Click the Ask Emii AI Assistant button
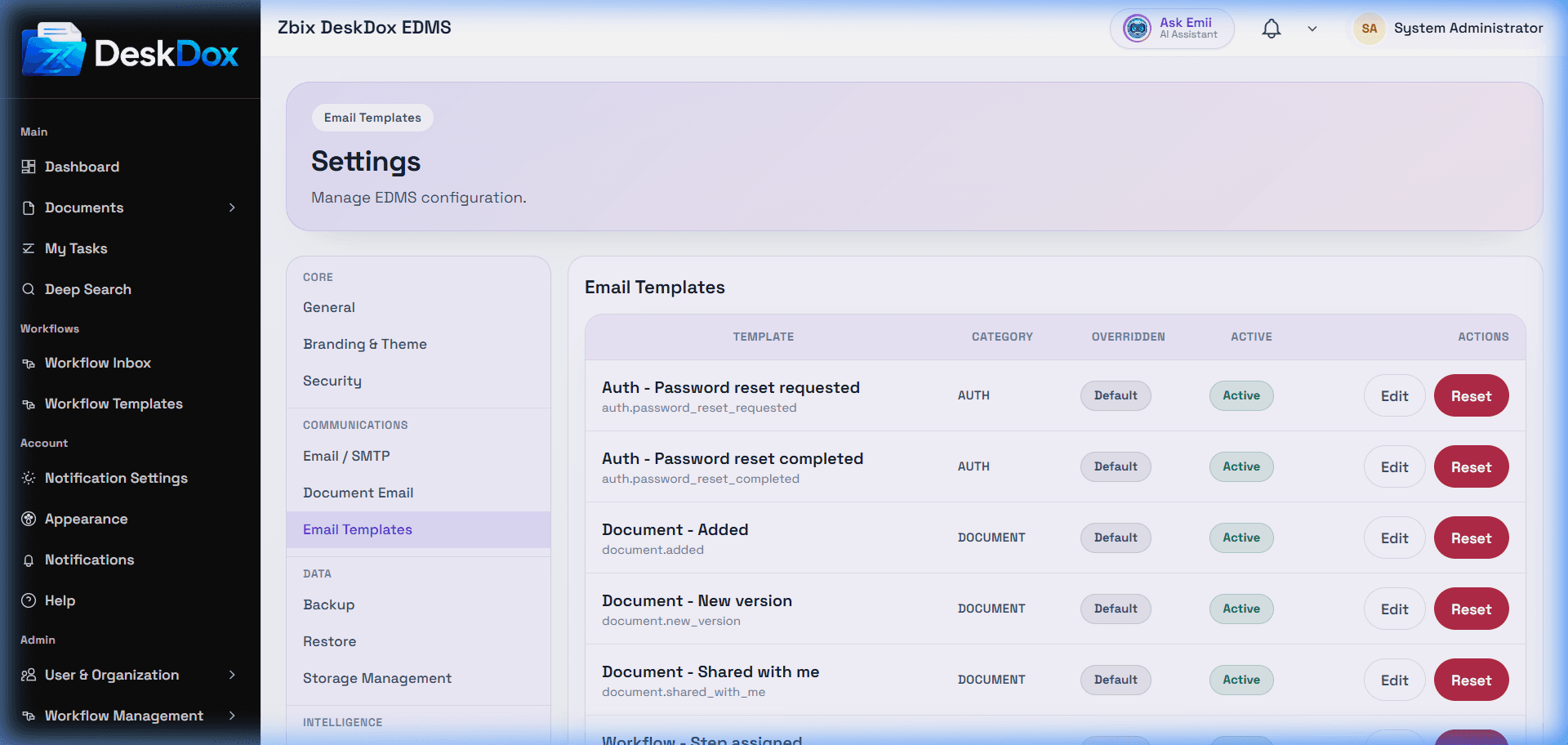This screenshot has width=1568, height=745. (1172, 29)
